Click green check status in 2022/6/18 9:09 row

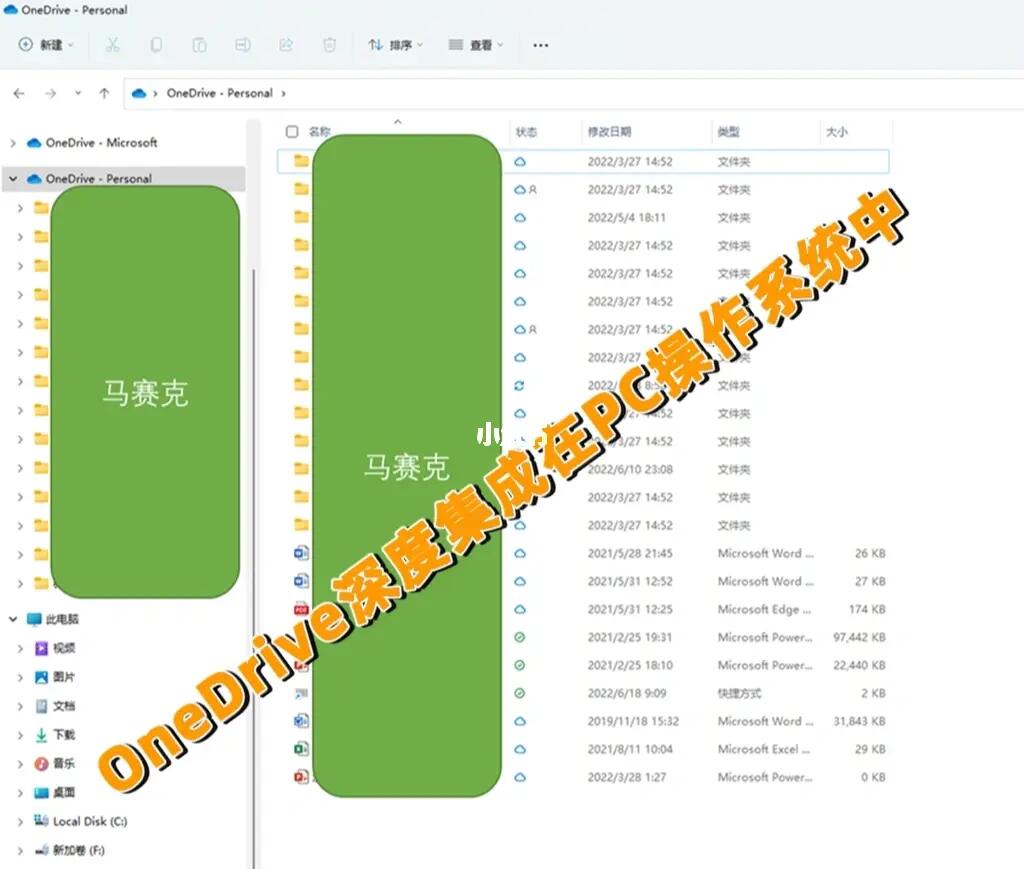[x=519, y=693]
